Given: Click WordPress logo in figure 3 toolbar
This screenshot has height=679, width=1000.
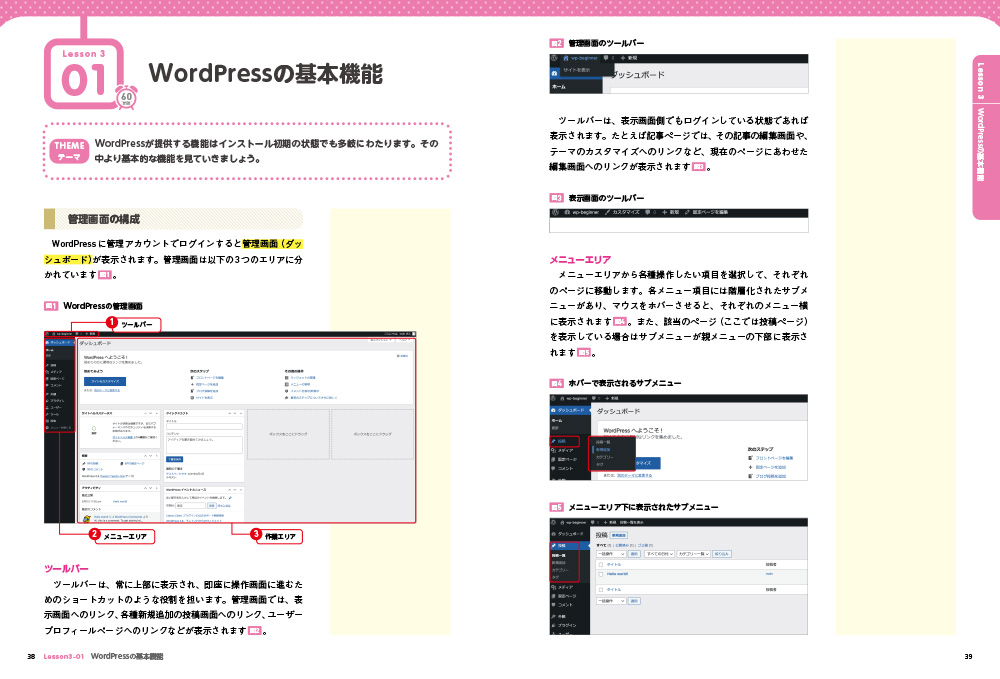Looking at the screenshot, I should (555, 212).
